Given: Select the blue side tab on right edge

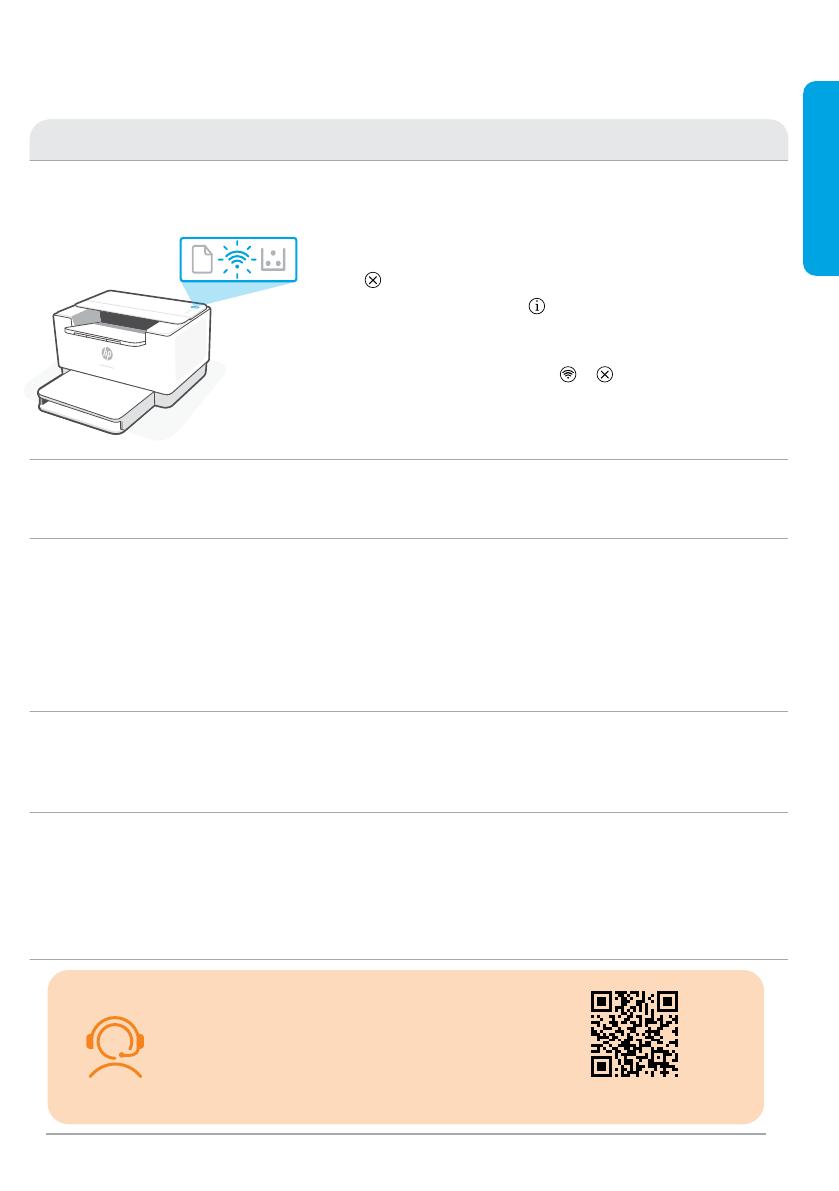Looking at the screenshot, I should (x=821, y=178).
